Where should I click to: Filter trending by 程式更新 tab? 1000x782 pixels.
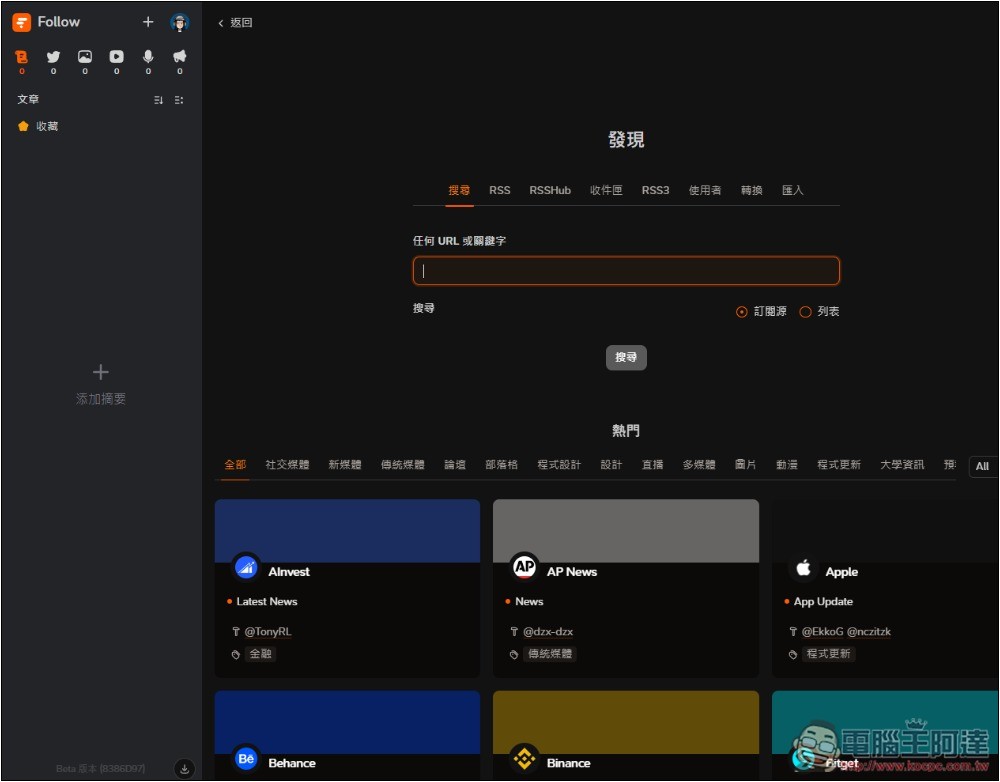[x=839, y=464]
